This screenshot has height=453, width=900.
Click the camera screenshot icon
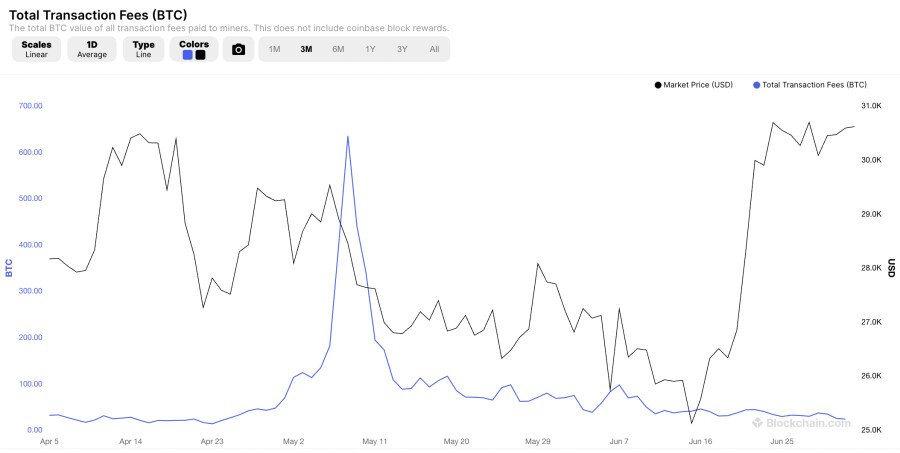(238, 49)
